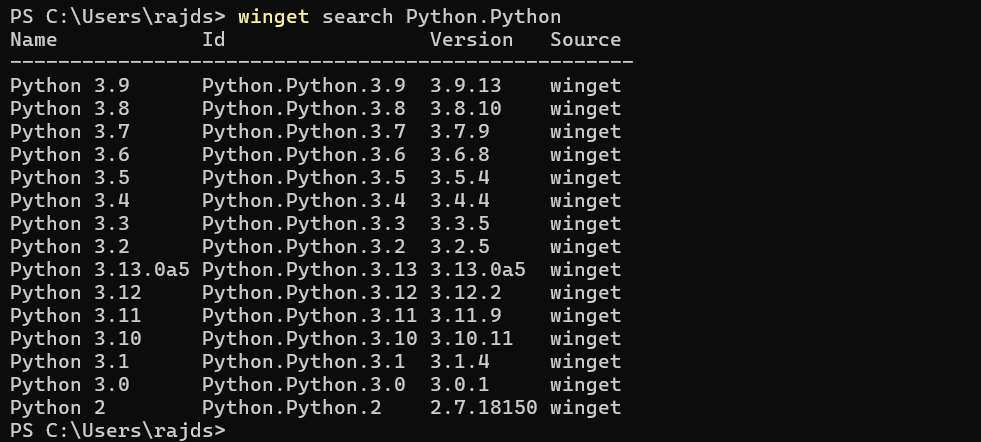Viewport: 981px width, 442px height.
Task: Select the id "Python.Python.3.6"
Action: point(303,155)
